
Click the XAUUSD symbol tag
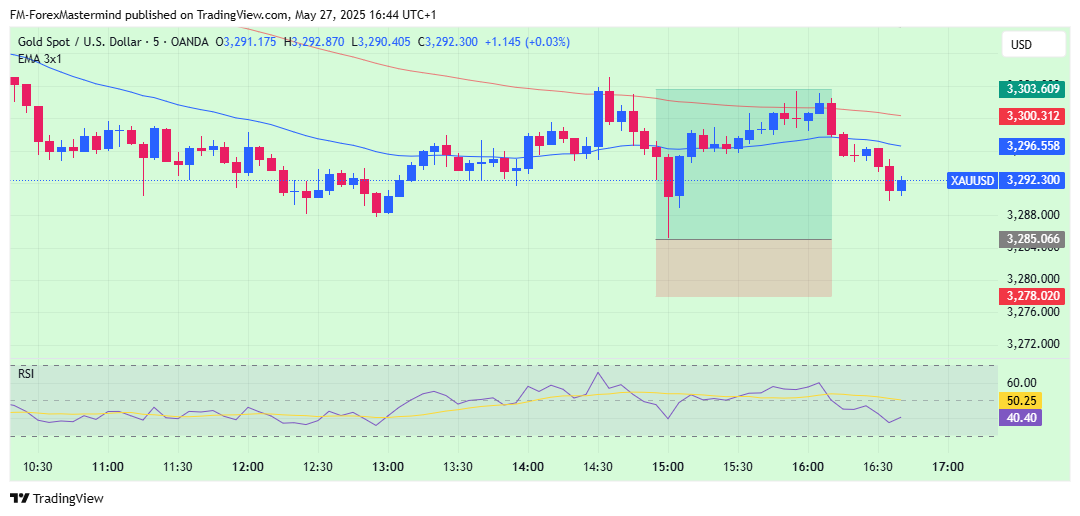coord(972,181)
